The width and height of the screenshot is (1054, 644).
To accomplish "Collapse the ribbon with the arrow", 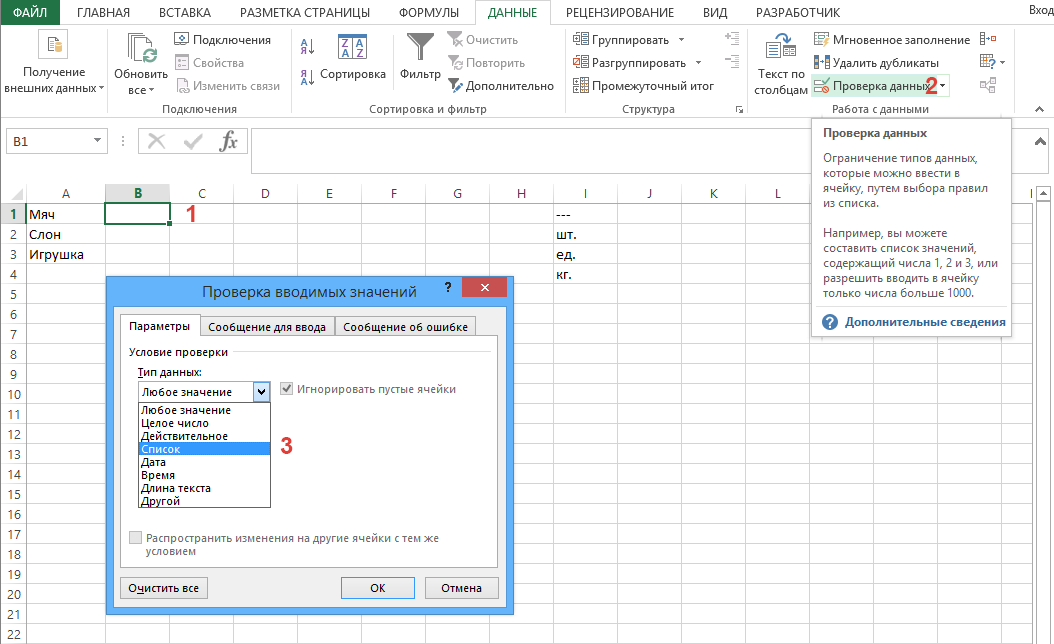I will 1039,109.
